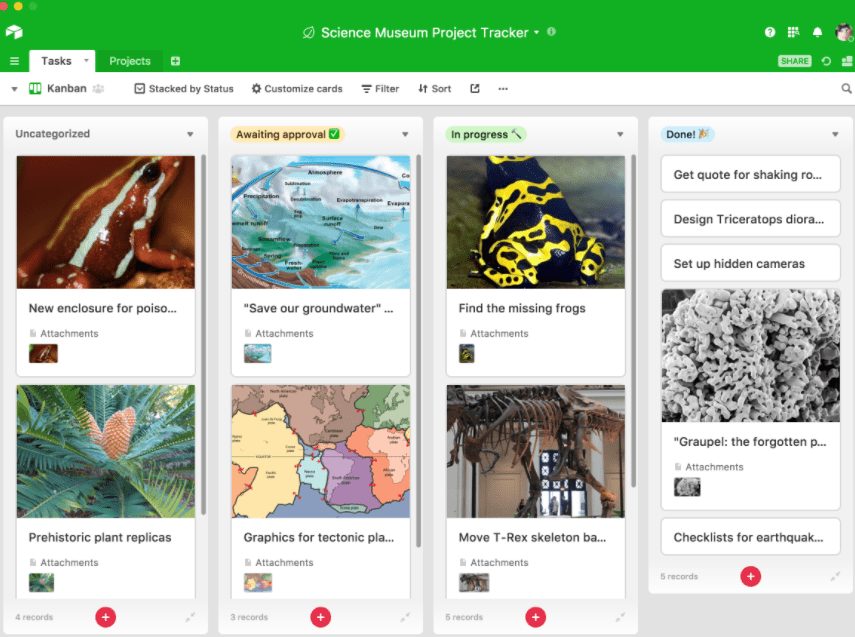Open the hamburger menu beside Tasks tab
Viewport: 855px width, 637px height.
click(15, 61)
